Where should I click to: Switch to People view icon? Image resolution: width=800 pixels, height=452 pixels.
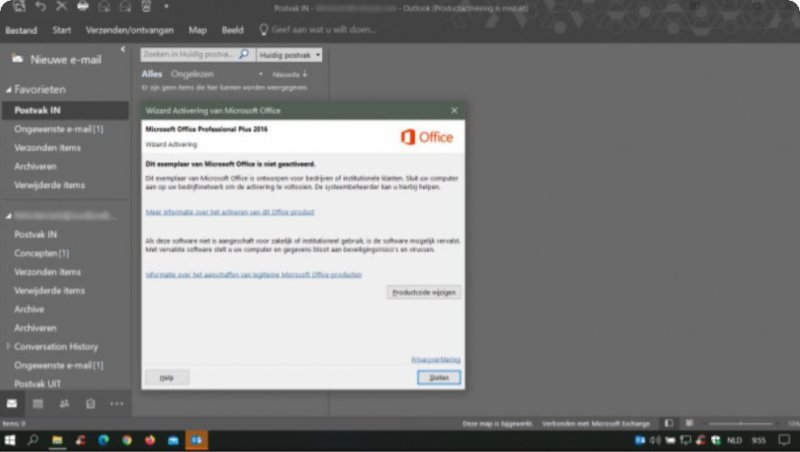[x=64, y=404]
